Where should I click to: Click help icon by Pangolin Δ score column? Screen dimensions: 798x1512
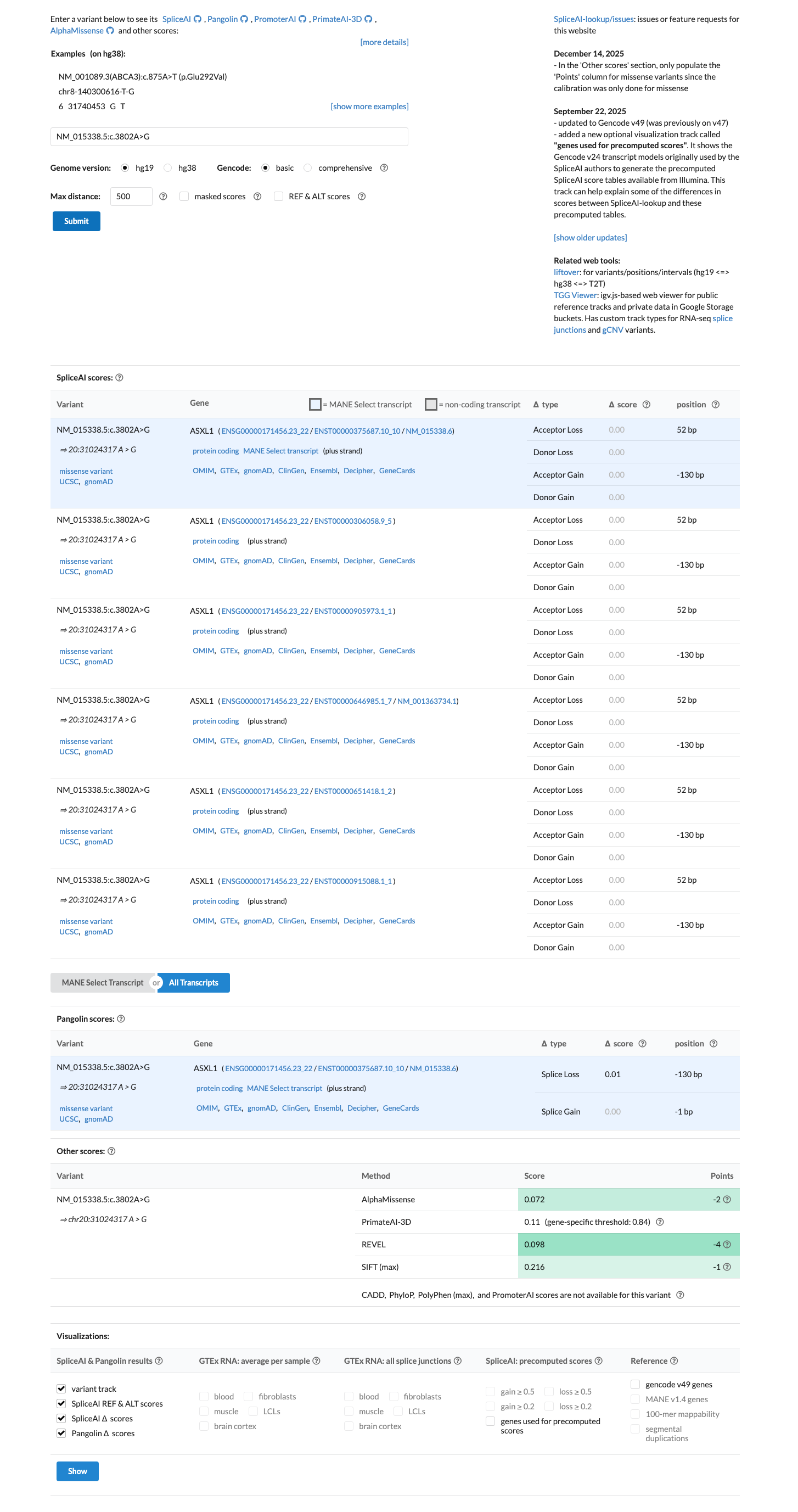point(643,1044)
